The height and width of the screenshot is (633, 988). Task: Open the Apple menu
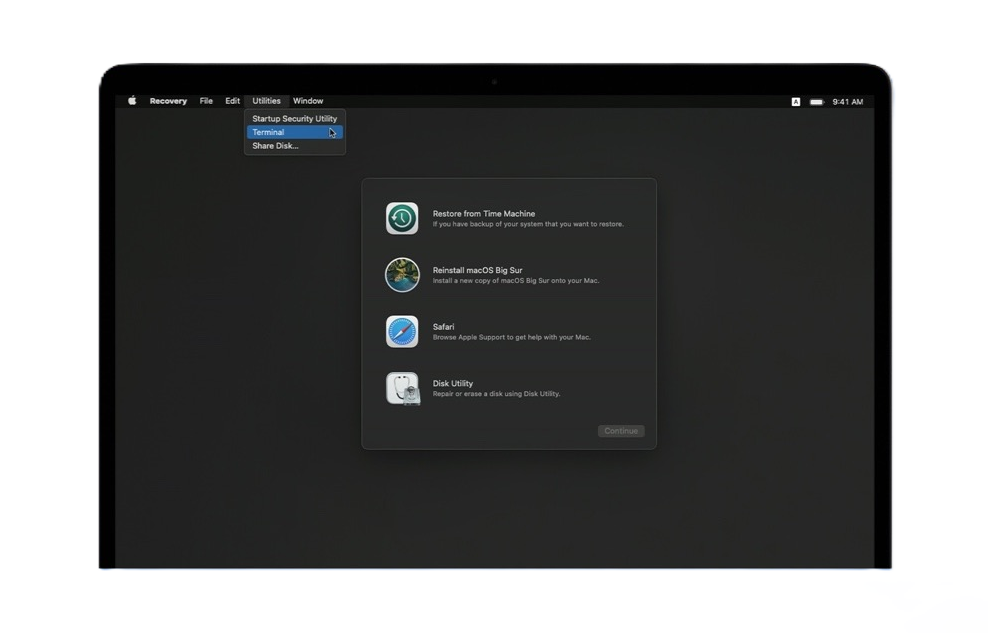click(x=132, y=101)
